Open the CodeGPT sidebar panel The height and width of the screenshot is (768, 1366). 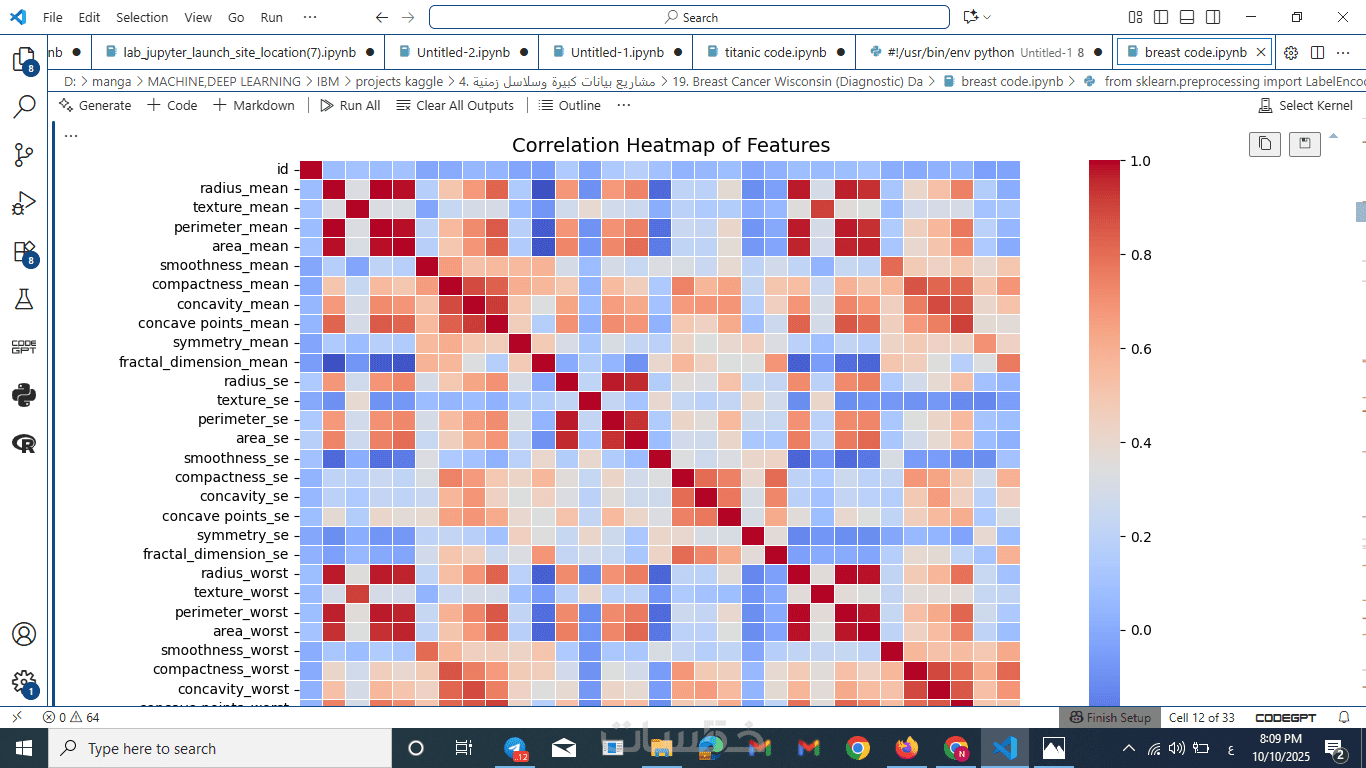(24, 347)
